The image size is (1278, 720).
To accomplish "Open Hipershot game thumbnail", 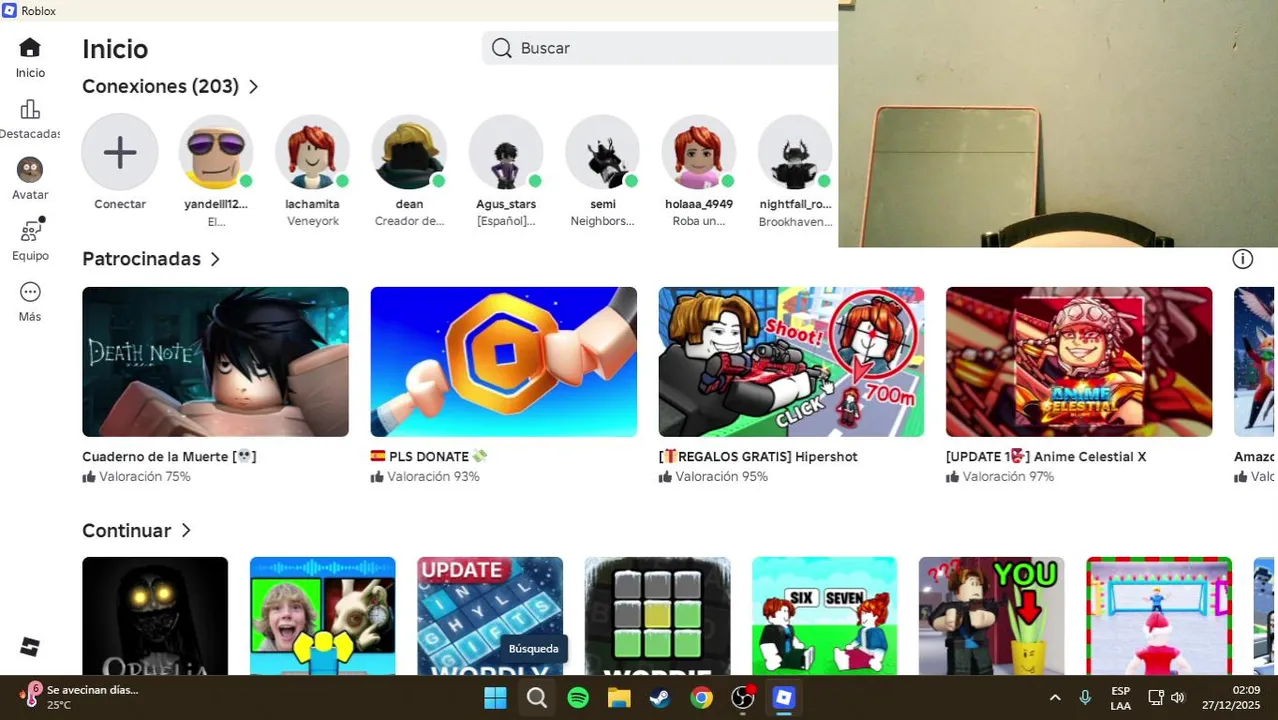I will 791,362.
